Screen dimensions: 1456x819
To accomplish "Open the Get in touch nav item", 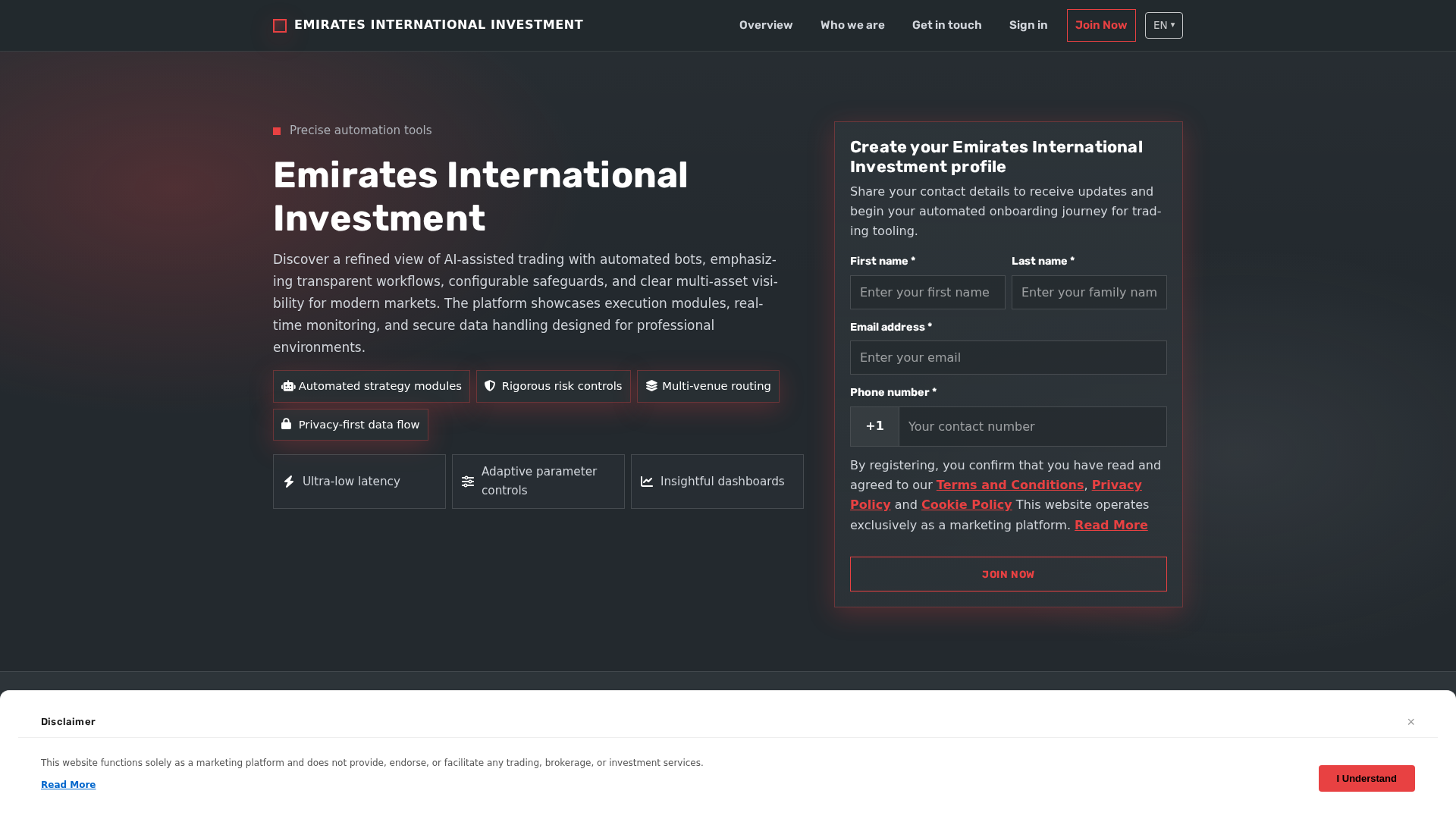I will pyautogui.click(x=946, y=25).
